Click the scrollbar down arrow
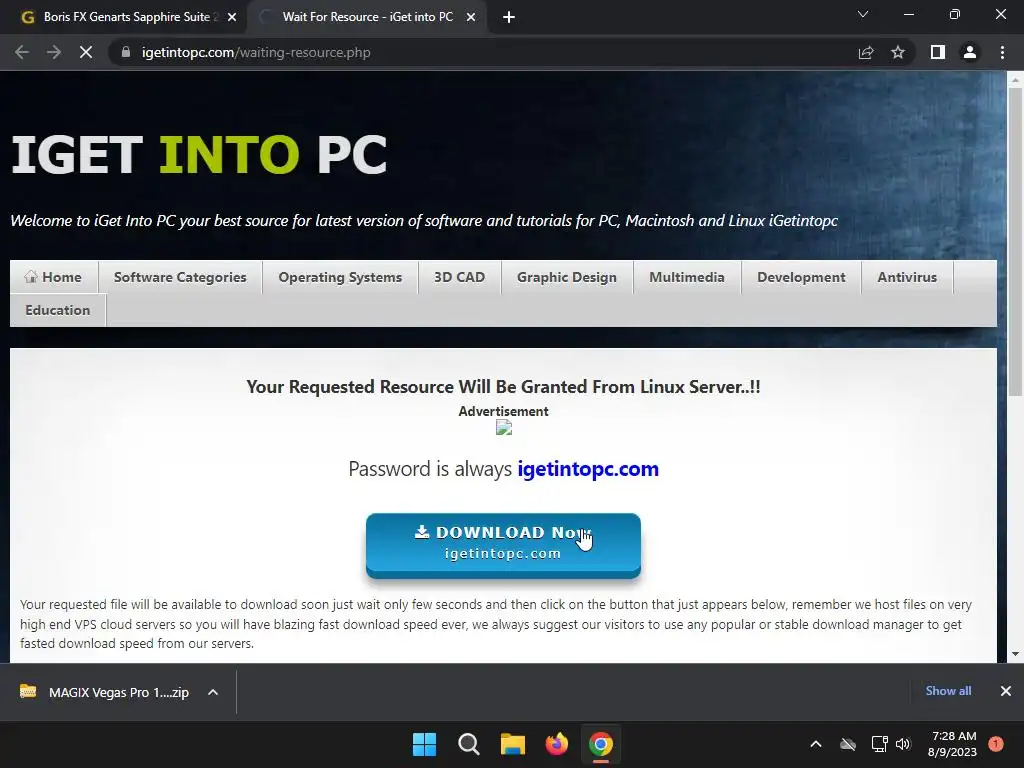This screenshot has width=1024, height=768. coord(1015,654)
